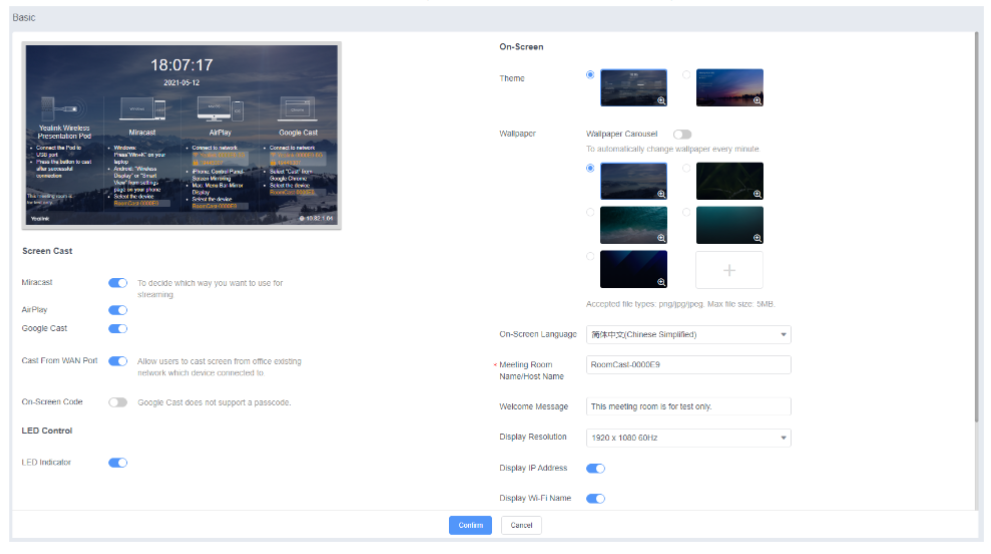Zoom the dark green wallpaper via magnifier icon
The image size is (991, 554).
(757, 194)
